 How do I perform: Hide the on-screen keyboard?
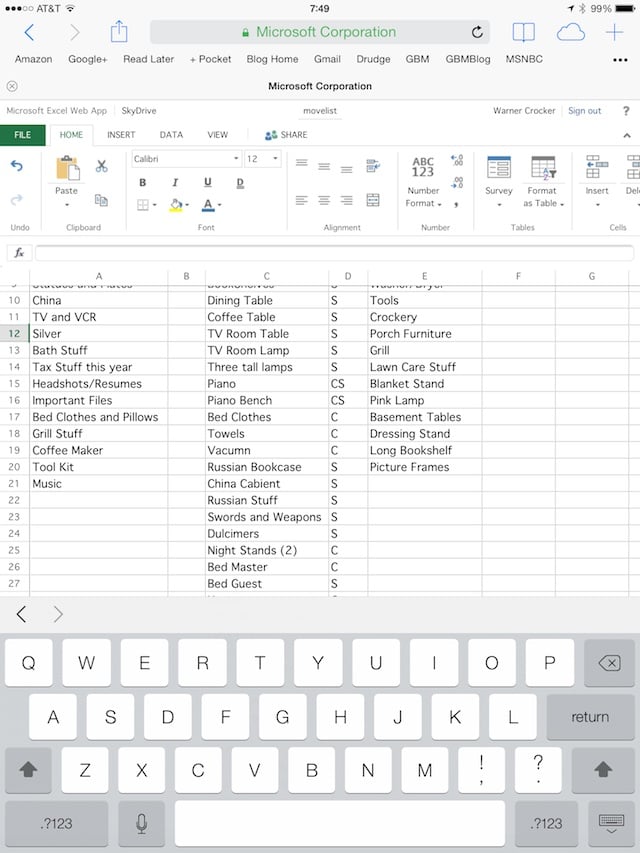(611, 824)
